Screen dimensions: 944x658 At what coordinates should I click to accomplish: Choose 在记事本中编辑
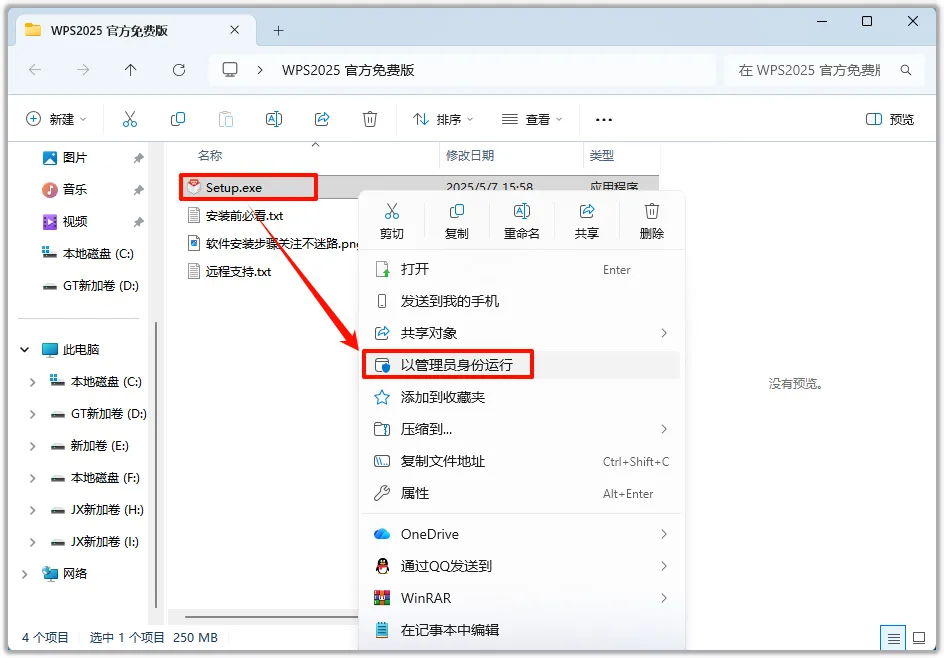pos(521,630)
